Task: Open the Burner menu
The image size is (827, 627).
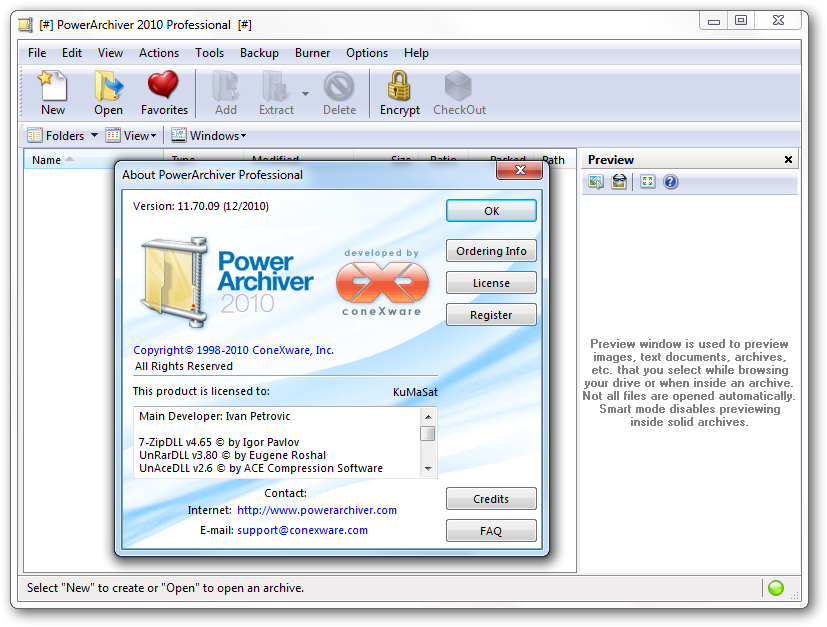Action: tap(312, 53)
